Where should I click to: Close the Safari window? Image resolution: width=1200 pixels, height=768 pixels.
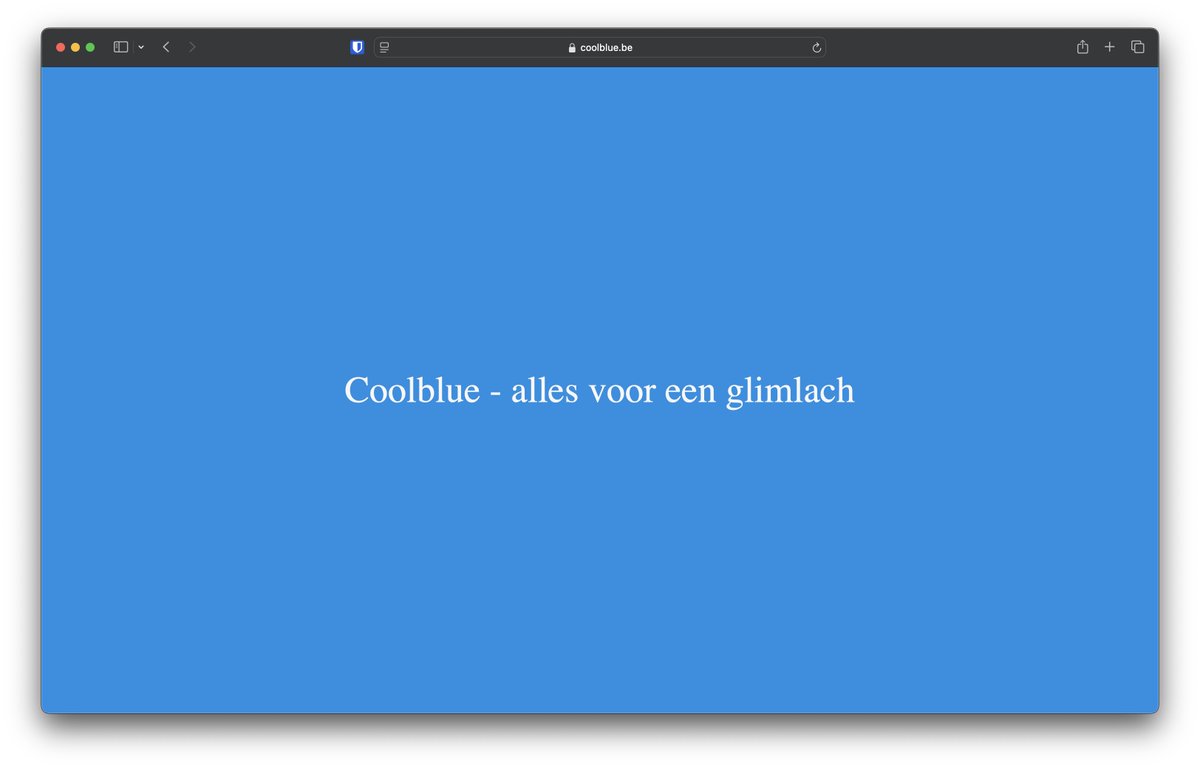(x=60, y=47)
